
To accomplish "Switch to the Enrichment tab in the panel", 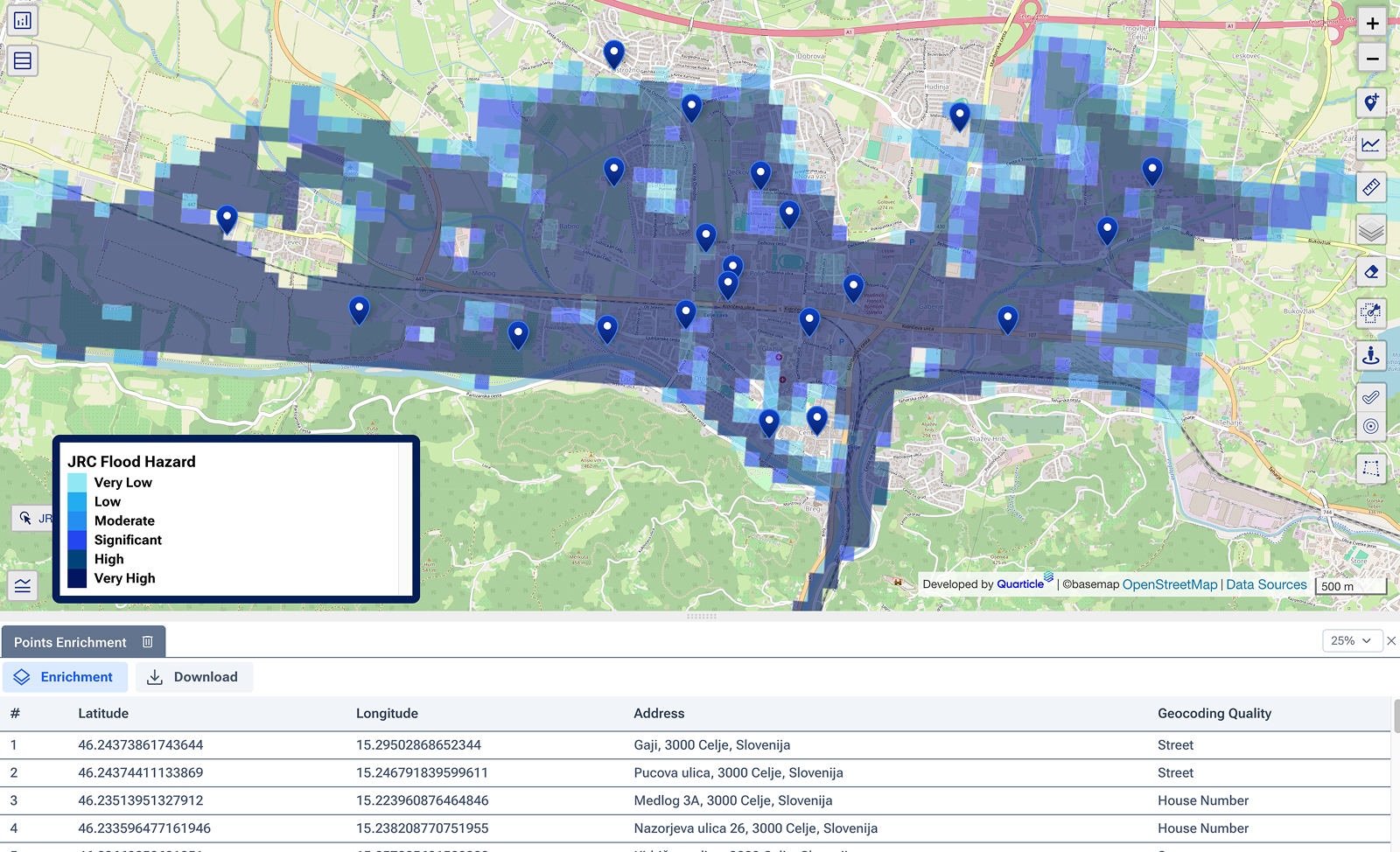I will pyautogui.click(x=66, y=676).
